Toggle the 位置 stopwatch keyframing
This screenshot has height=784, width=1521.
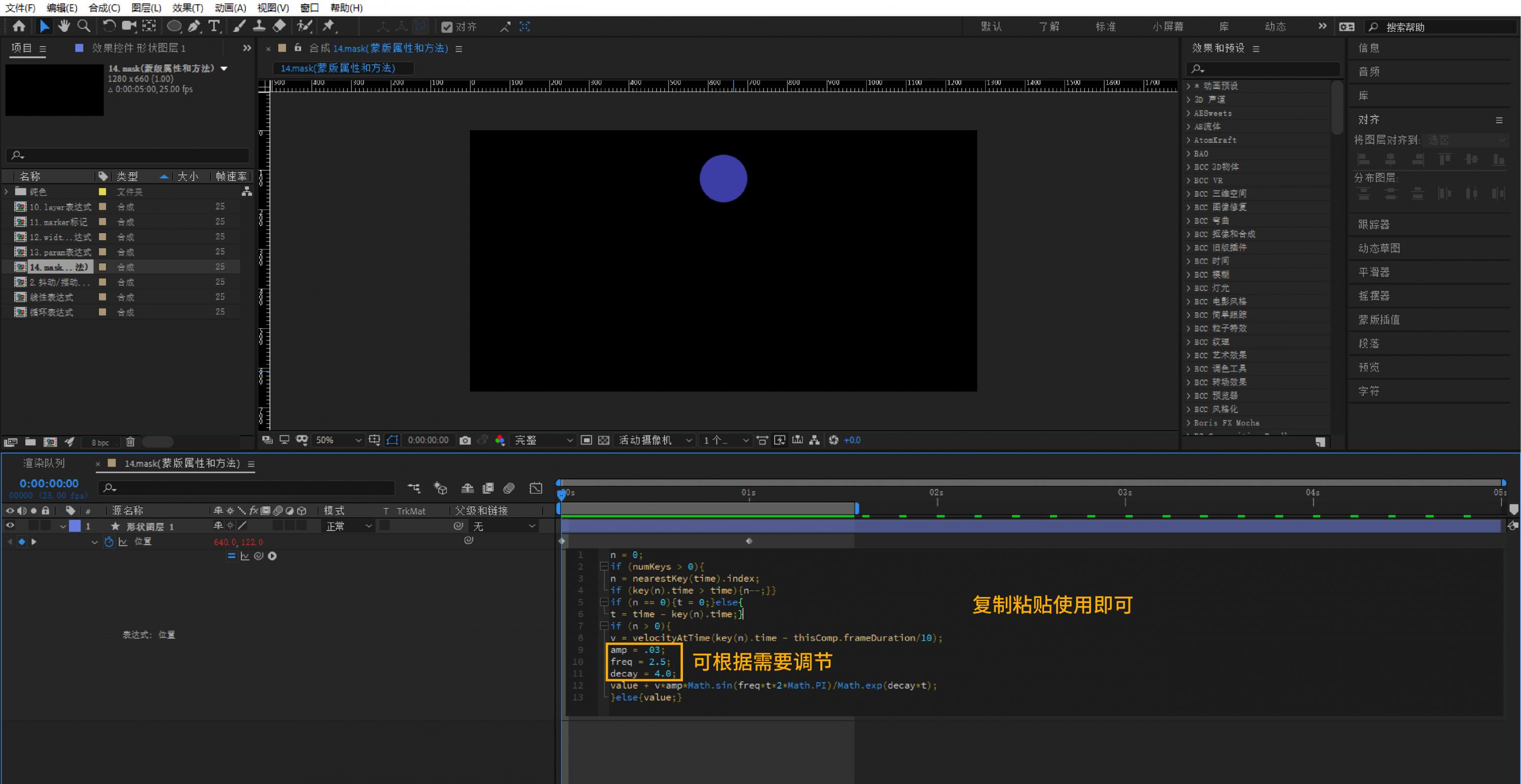[x=108, y=542]
